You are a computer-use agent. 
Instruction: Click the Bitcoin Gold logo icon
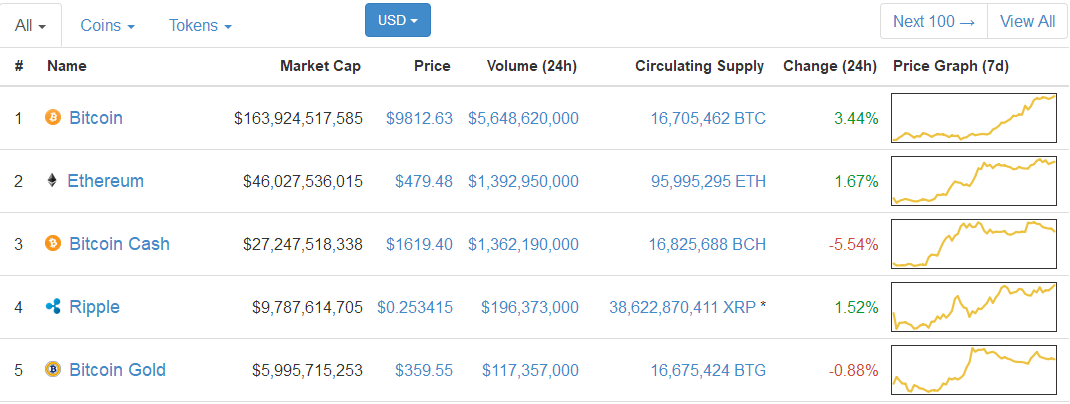click(53, 370)
